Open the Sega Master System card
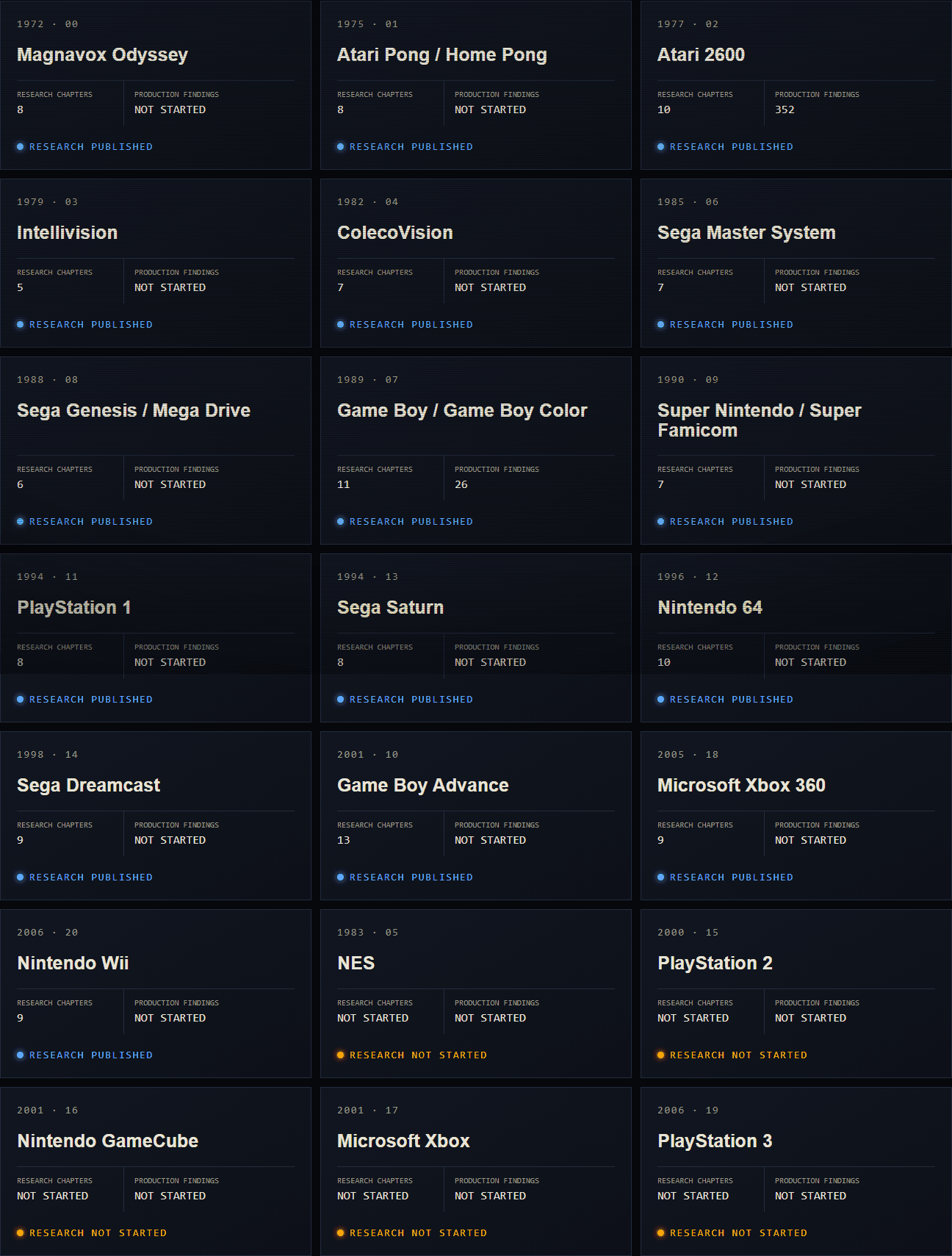The width and height of the screenshot is (952, 1256). (x=796, y=263)
